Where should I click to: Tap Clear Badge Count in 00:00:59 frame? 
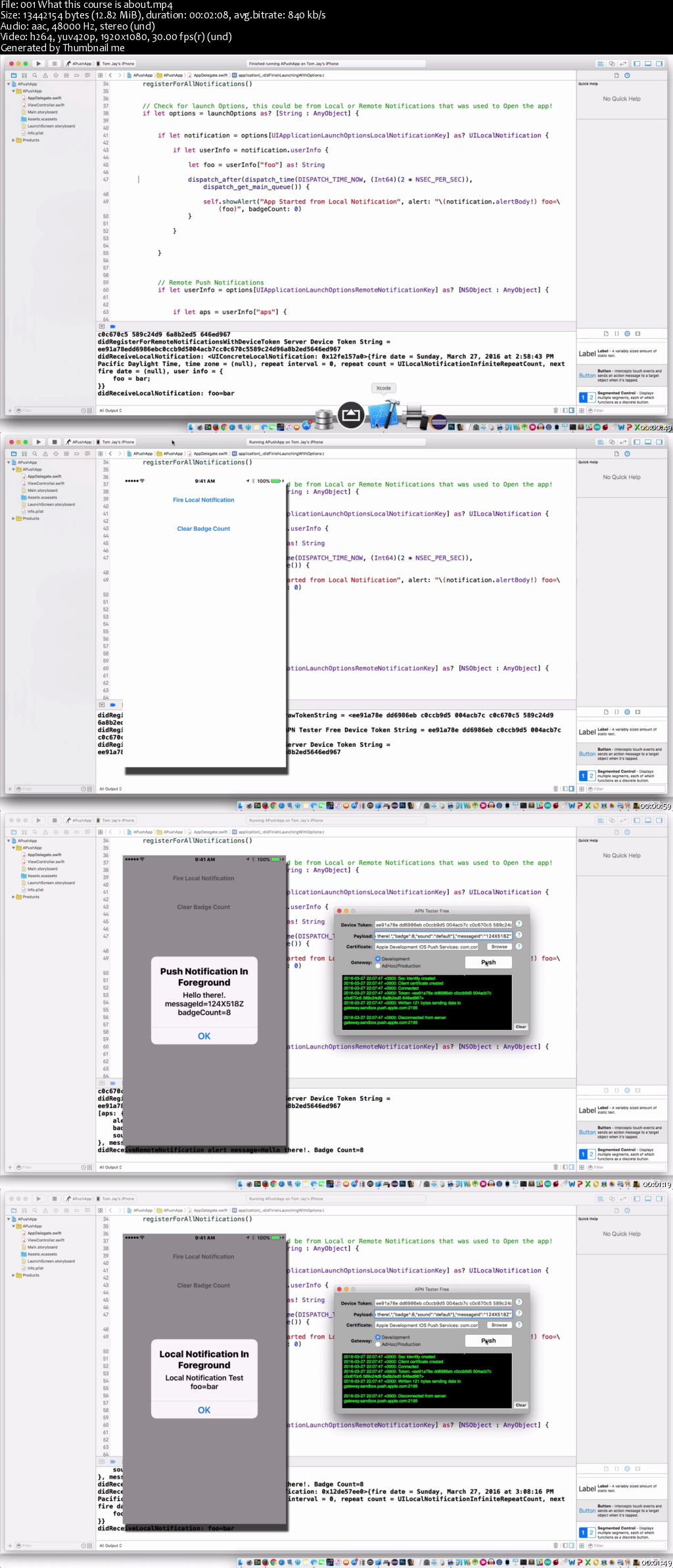tap(204, 529)
